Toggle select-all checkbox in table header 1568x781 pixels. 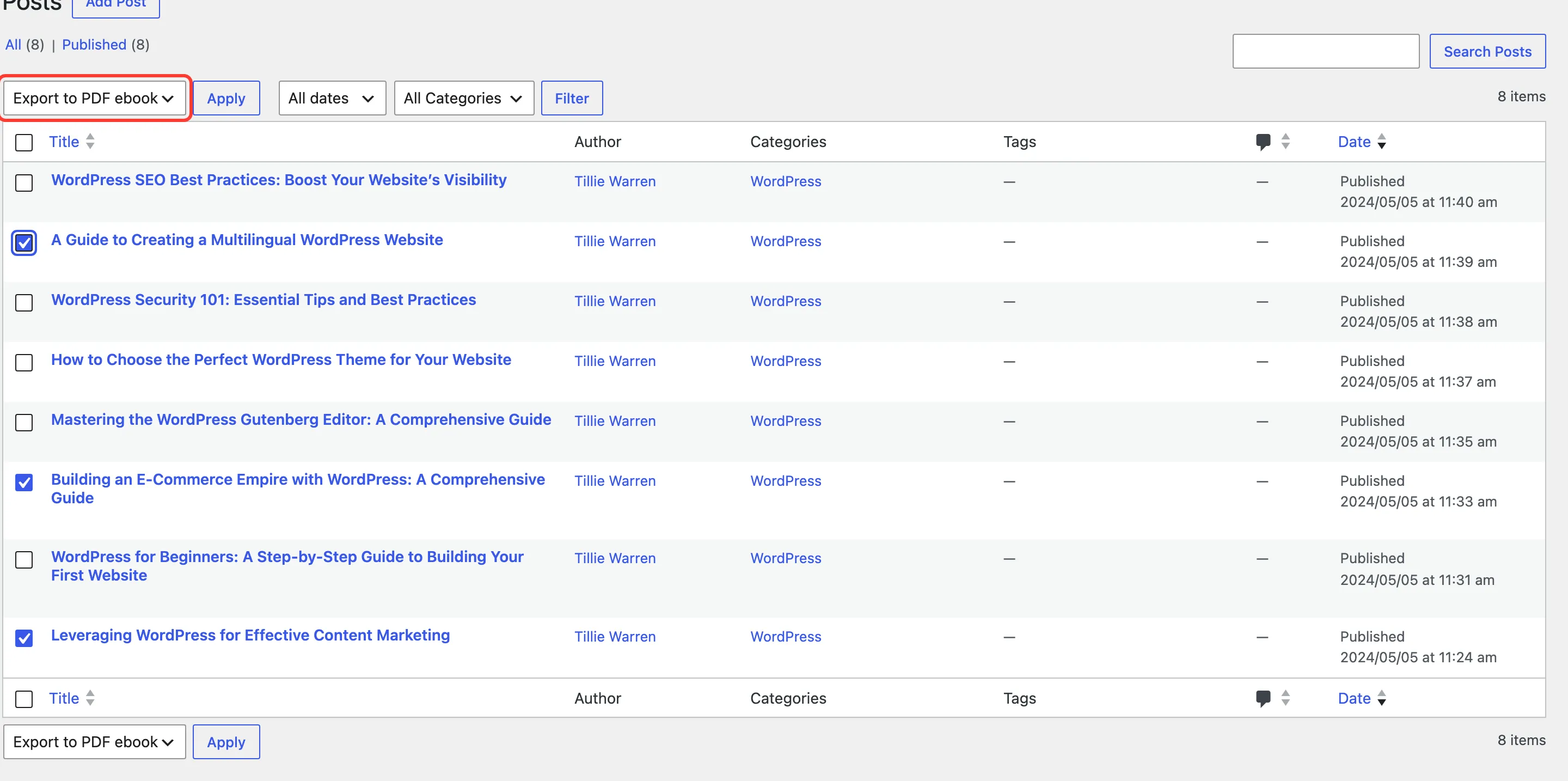tap(24, 143)
